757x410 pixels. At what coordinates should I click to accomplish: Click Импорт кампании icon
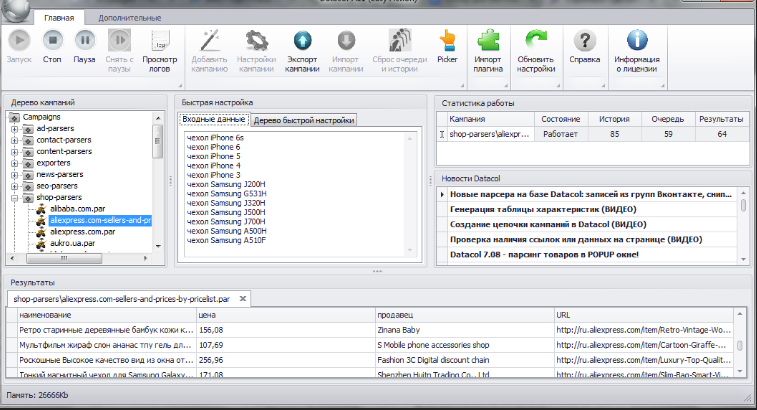(346, 41)
